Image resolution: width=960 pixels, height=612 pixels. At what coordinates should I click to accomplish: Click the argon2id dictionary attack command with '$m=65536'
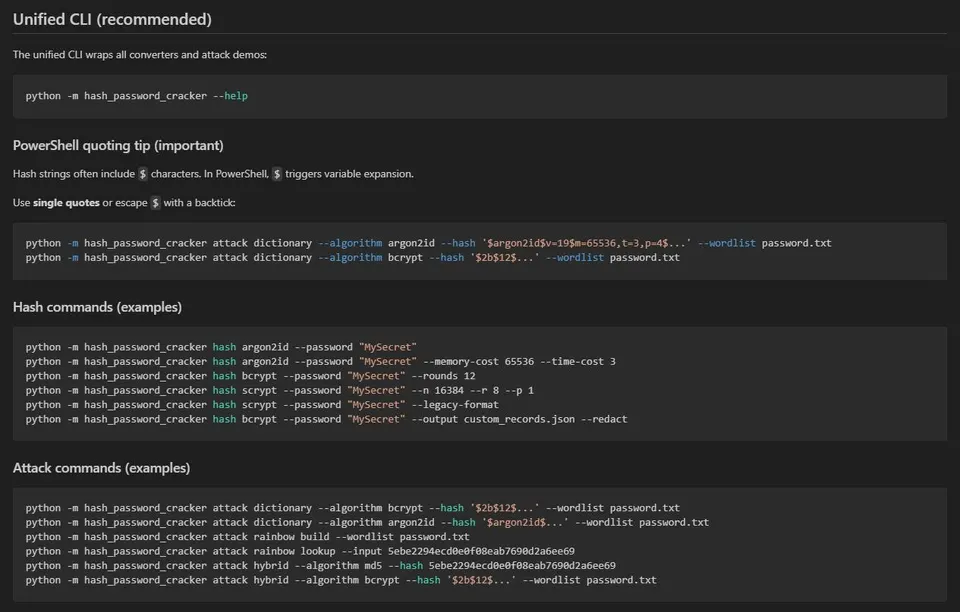[429, 243]
